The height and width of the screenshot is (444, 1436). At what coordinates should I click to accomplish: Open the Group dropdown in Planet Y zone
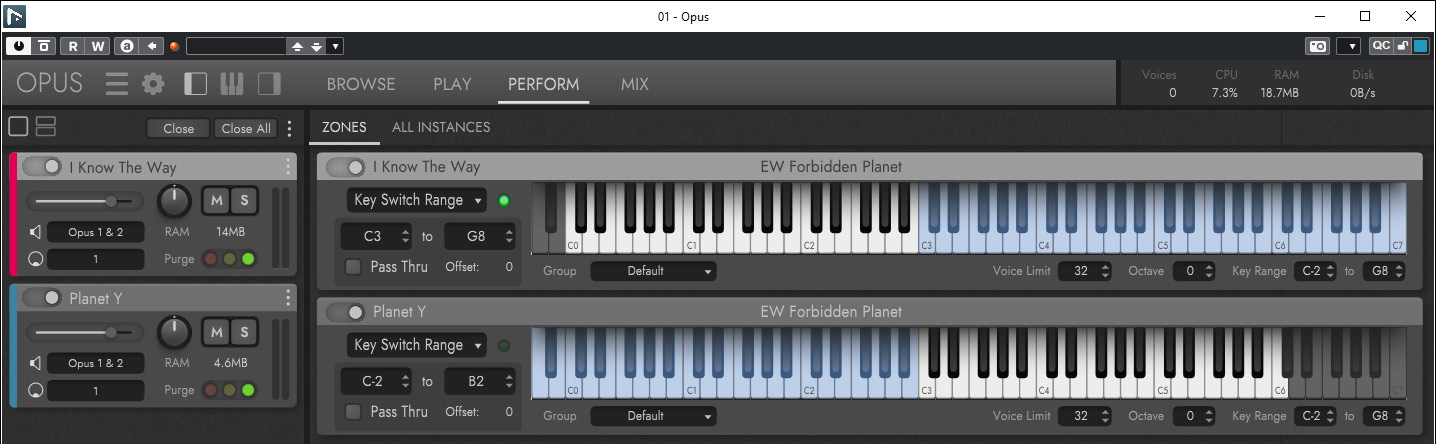(x=653, y=416)
